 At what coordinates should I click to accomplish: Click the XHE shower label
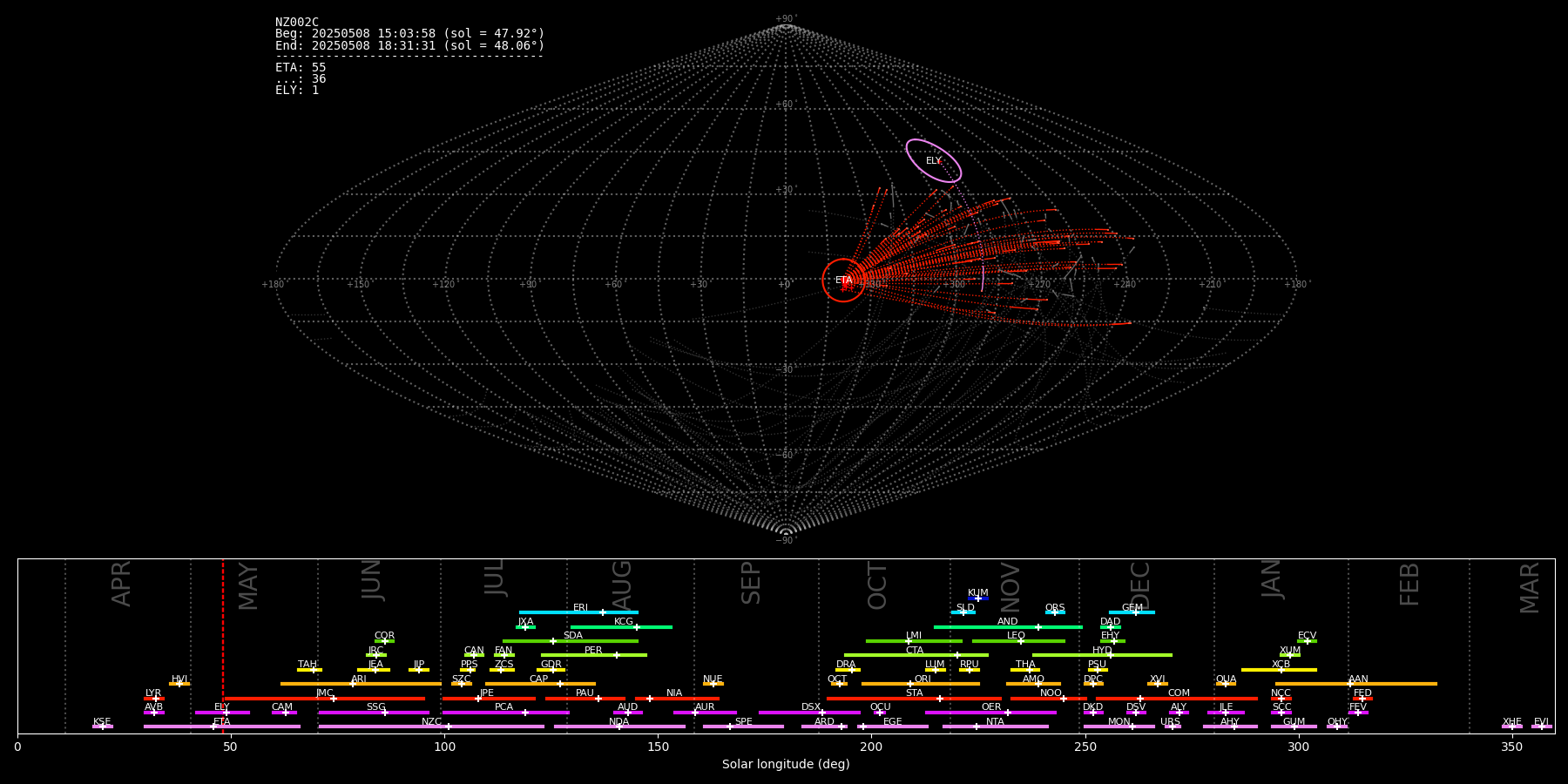1512,722
